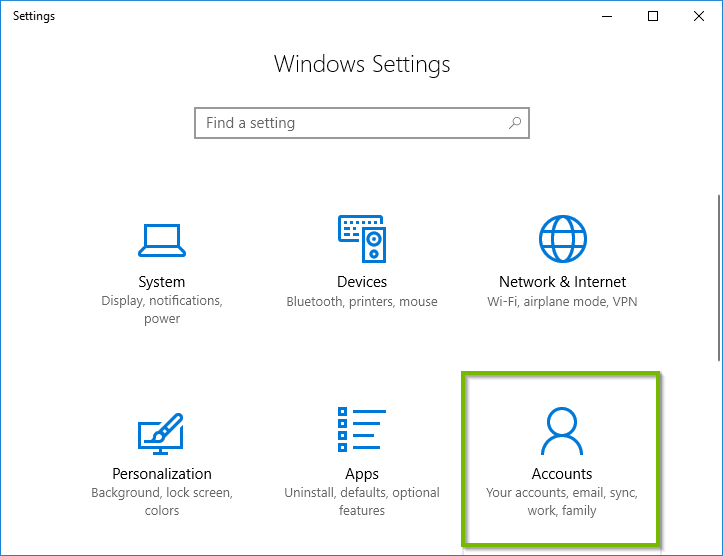Click the Network & Internet globe icon
Viewport: 723px width, 556px height.
562,239
